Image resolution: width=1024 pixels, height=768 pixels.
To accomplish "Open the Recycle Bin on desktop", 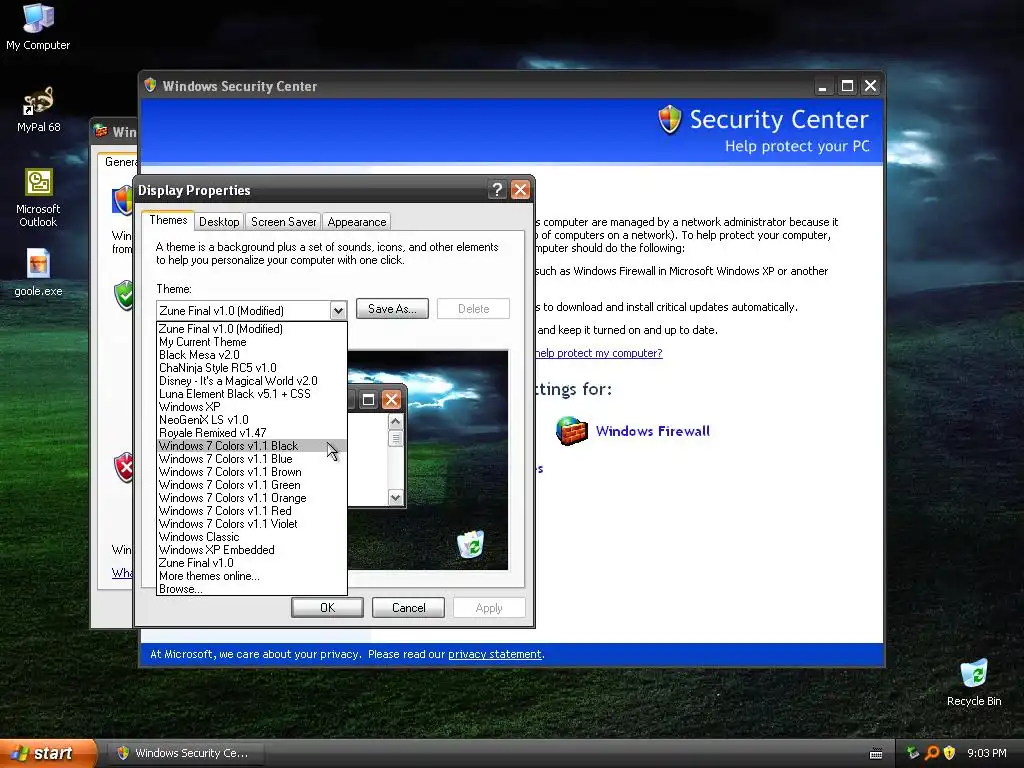I will pyautogui.click(x=974, y=682).
